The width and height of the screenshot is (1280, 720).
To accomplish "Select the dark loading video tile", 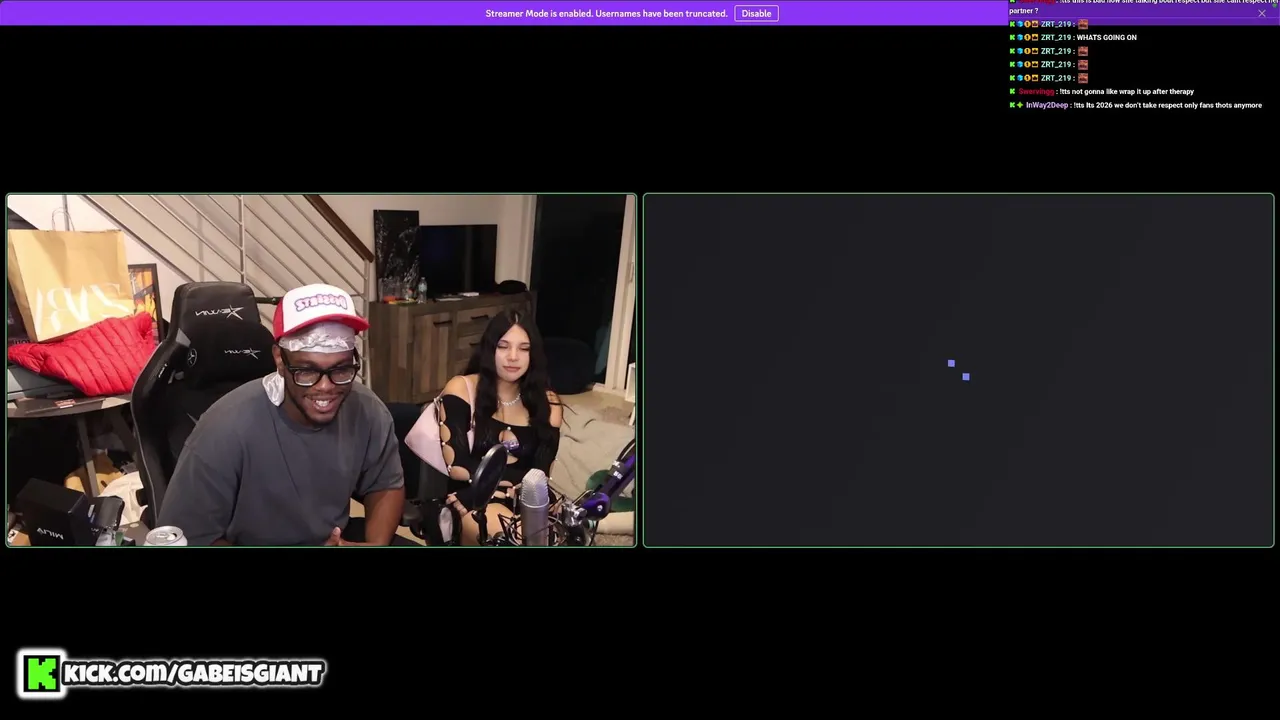I will (958, 370).
